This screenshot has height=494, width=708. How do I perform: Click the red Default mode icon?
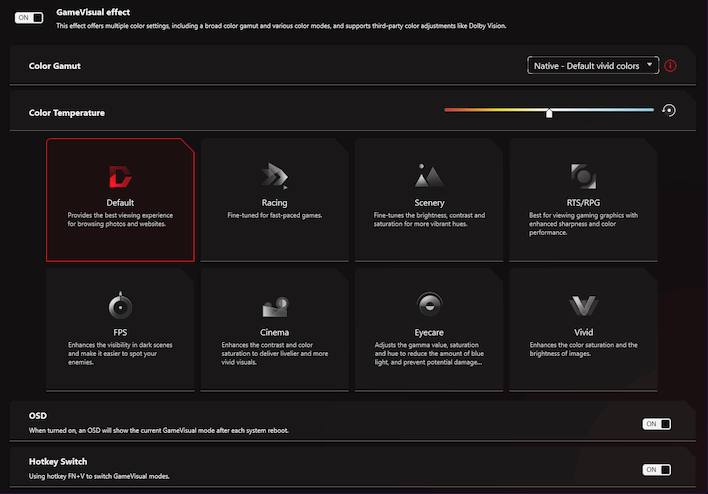click(120, 177)
